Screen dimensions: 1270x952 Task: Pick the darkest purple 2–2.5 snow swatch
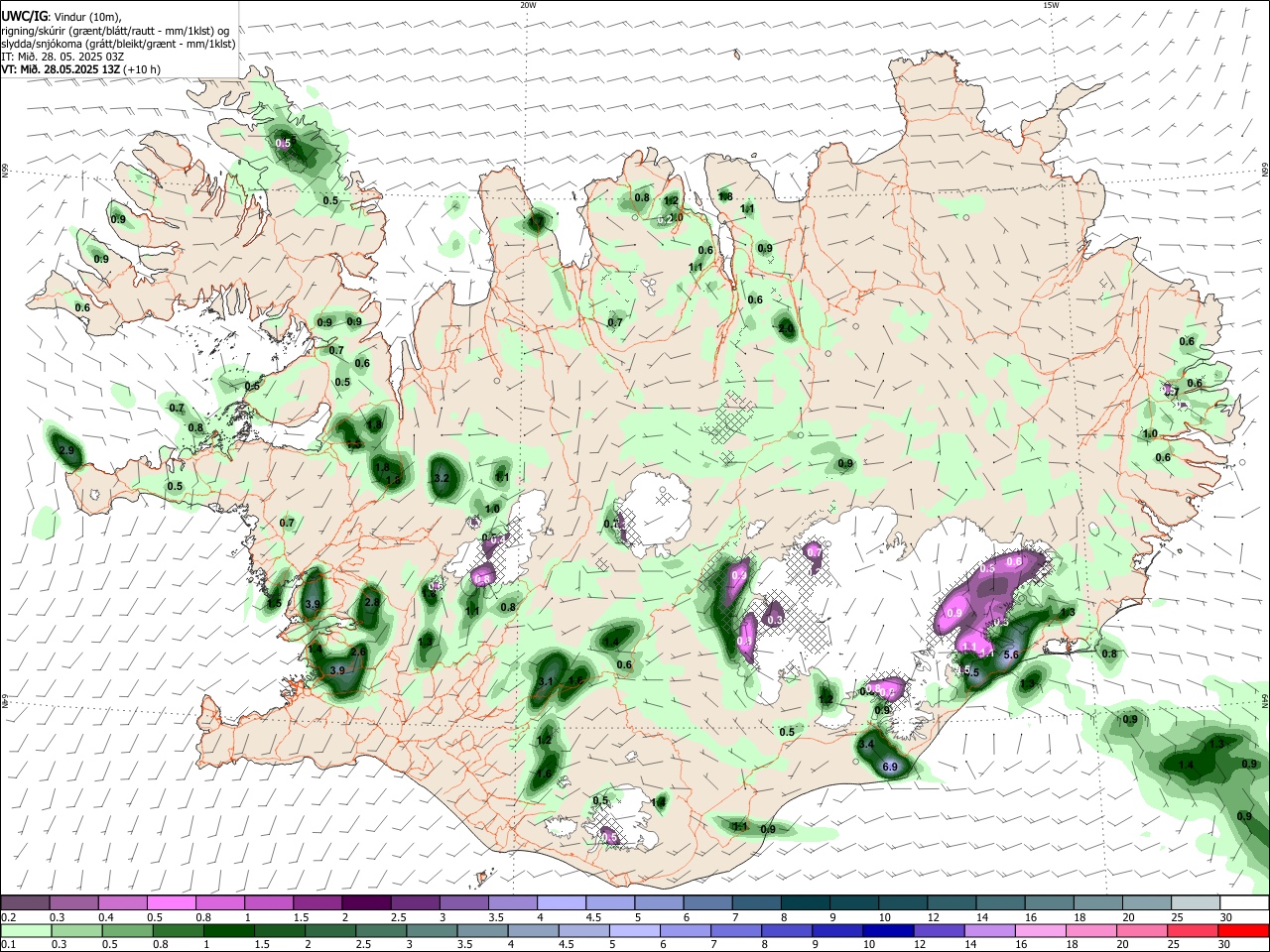click(366, 902)
